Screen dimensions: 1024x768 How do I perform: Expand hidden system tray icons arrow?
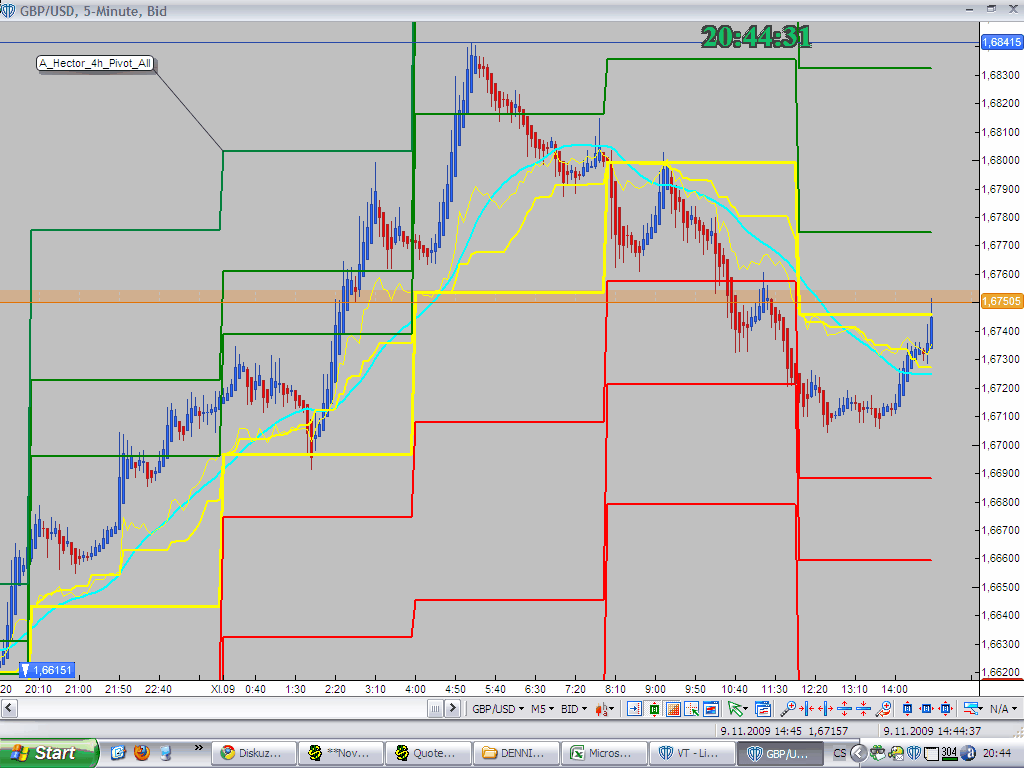point(858,753)
